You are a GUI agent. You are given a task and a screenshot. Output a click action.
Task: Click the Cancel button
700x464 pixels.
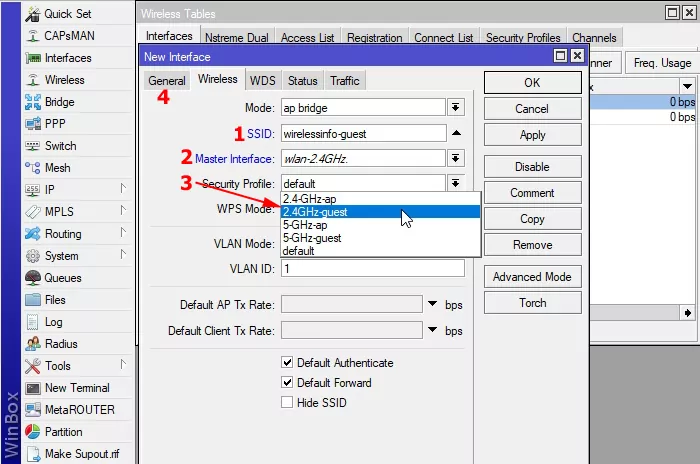[x=533, y=109]
